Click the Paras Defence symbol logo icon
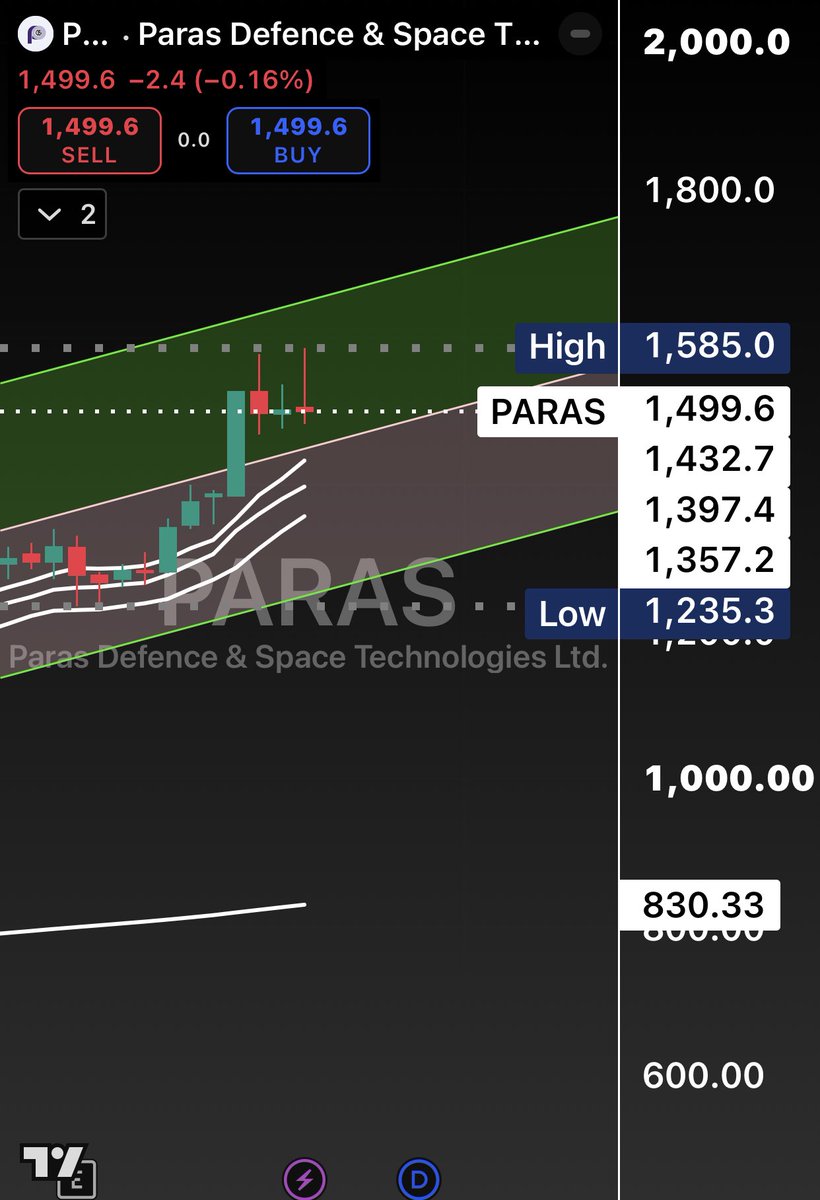Viewport: 820px width, 1200px height. (36, 36)
